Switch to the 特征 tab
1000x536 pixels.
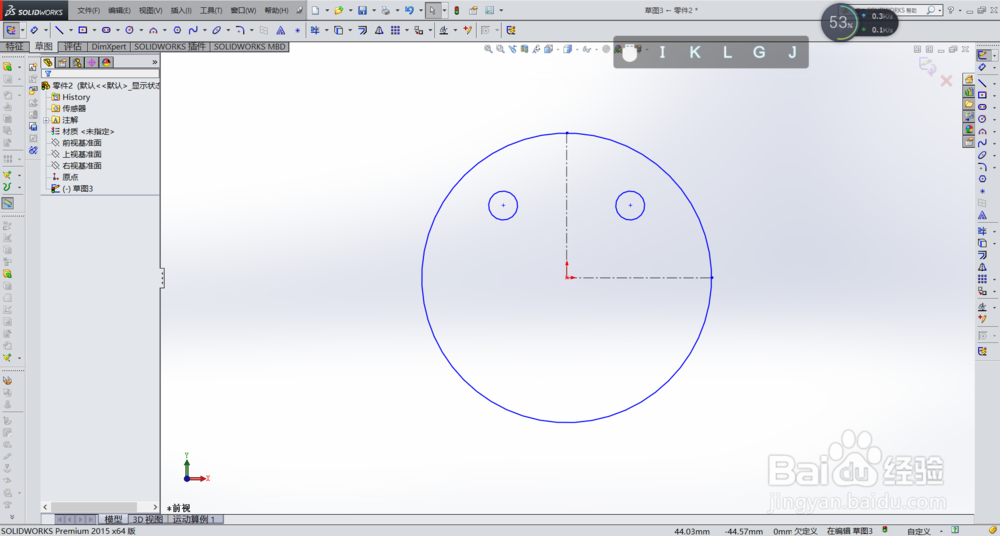tap(15, 47)
